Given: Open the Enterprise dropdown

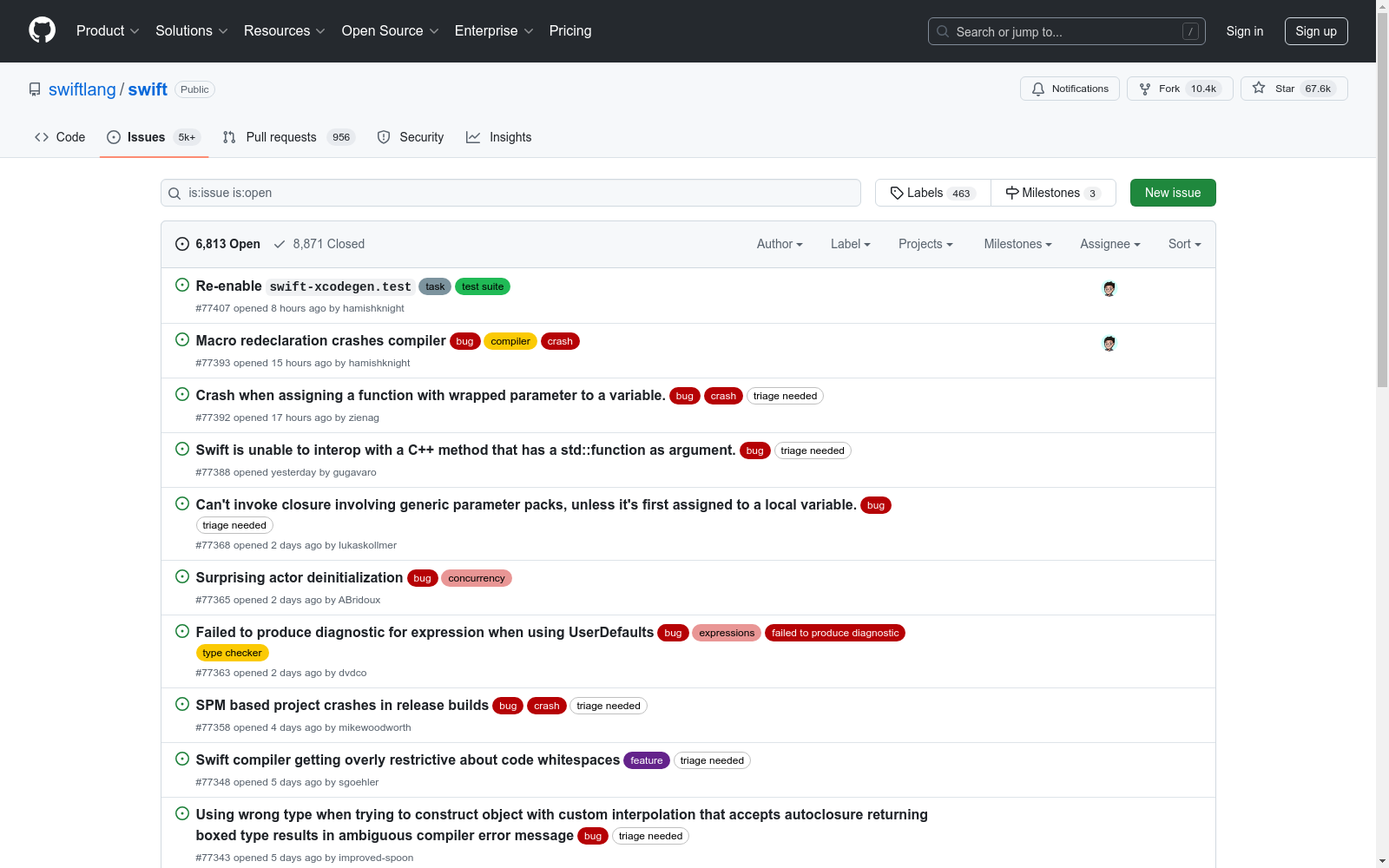Looking at the screenshot, I should [x=494, y=31].
